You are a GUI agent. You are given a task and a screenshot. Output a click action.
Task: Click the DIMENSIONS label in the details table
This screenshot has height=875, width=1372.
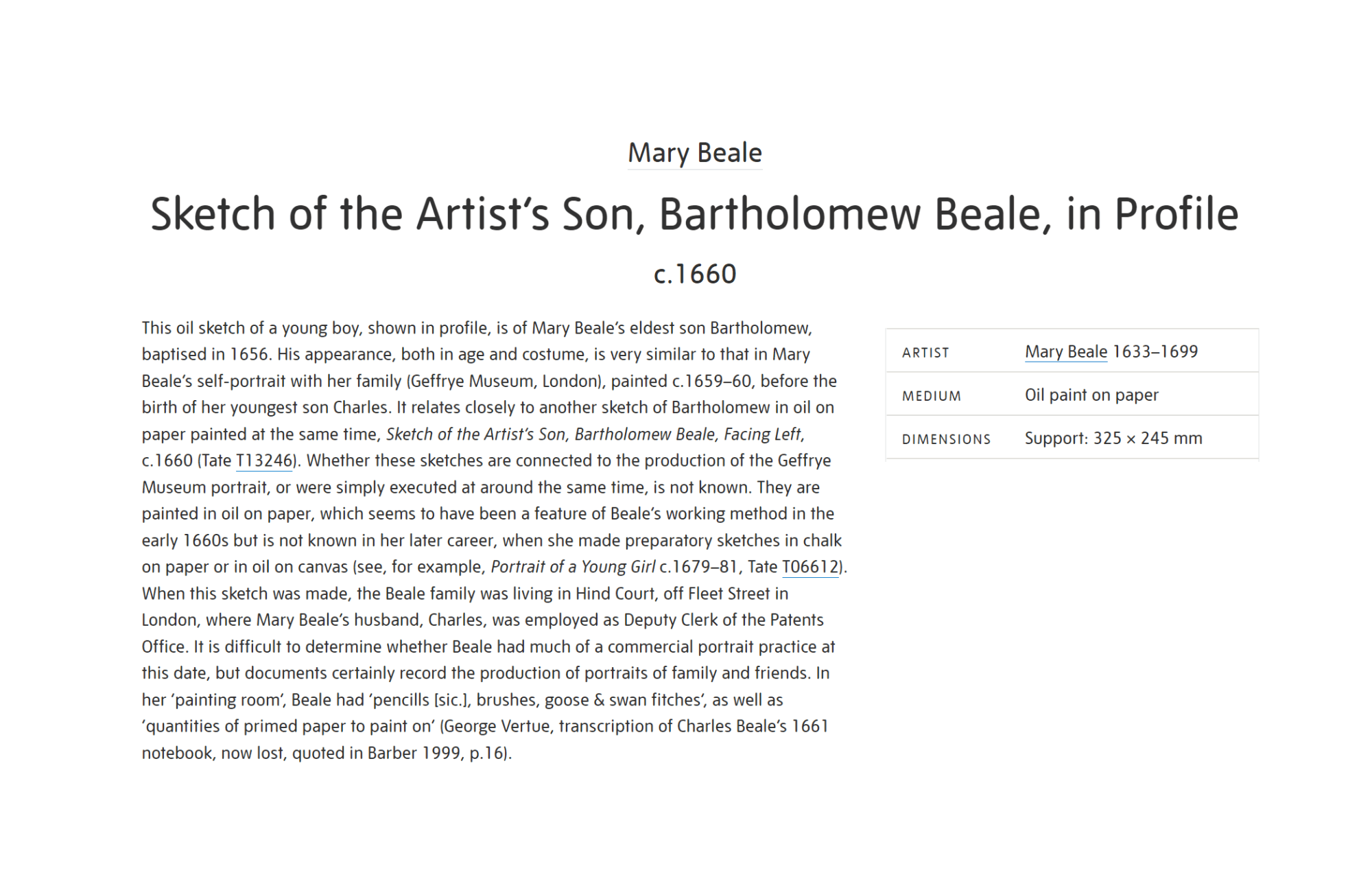(946, 439)
